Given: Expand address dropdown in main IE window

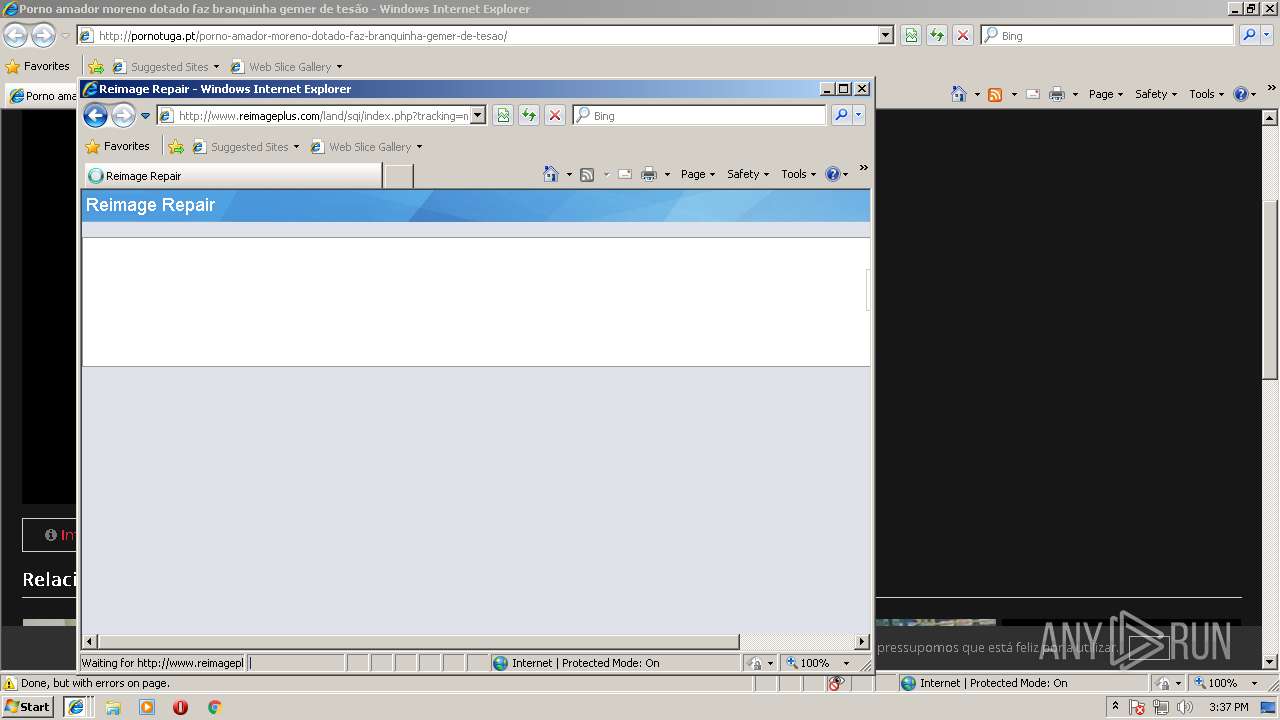Looking at the screenshot, I should [x=886, y=36].
